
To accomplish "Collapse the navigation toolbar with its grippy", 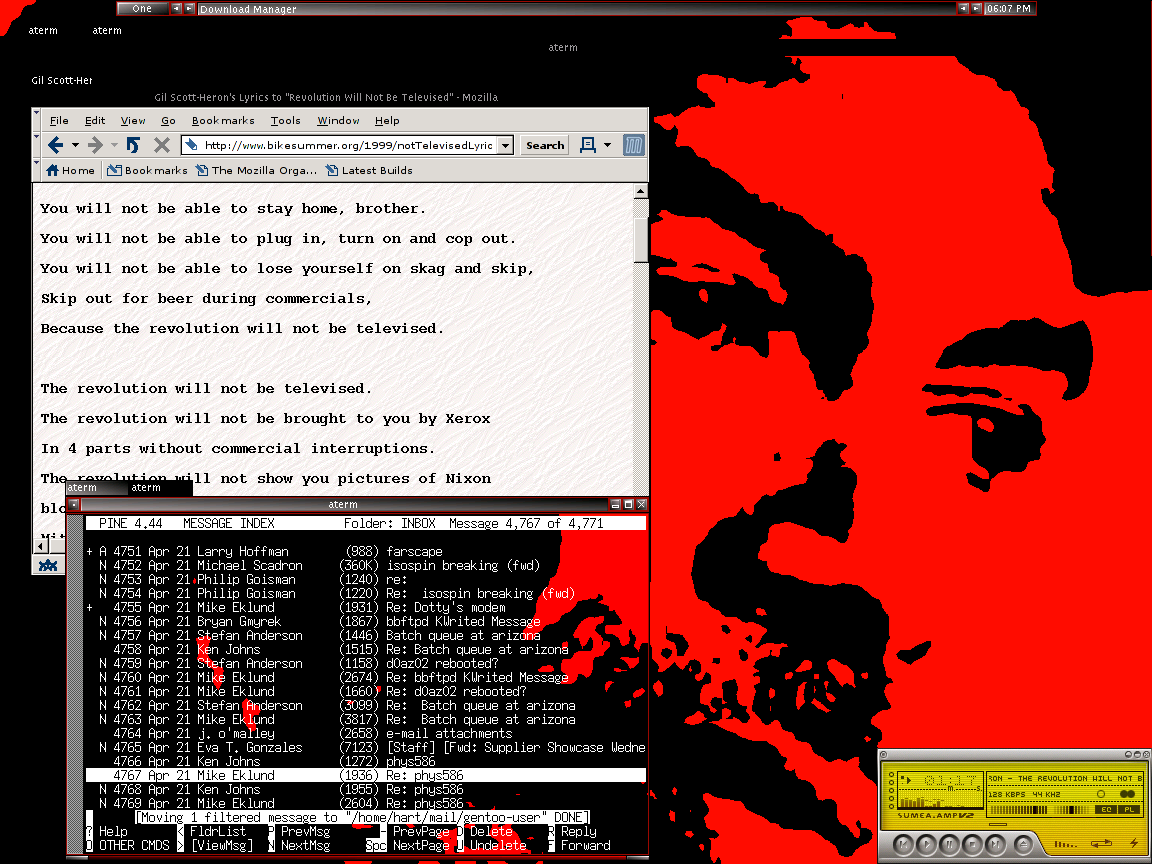I will coord(36,145).
